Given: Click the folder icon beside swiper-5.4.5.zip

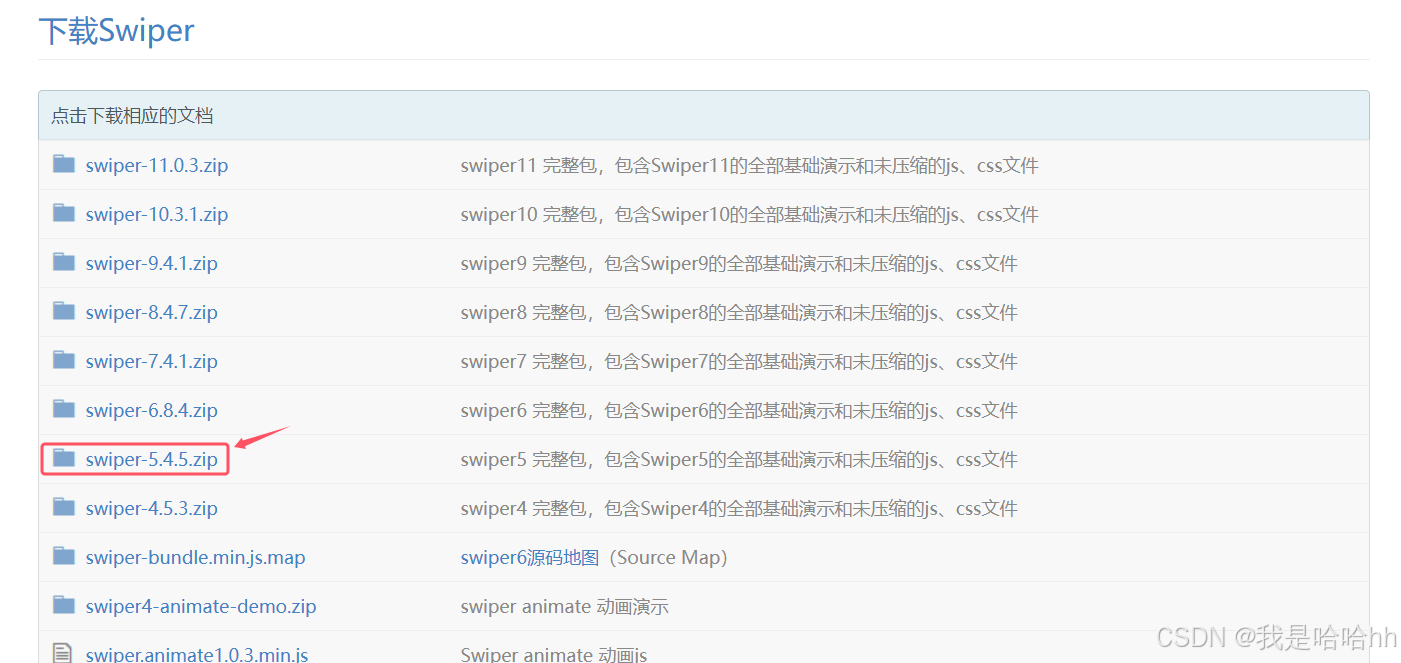Looking at the screenshot, I should 64,458.
